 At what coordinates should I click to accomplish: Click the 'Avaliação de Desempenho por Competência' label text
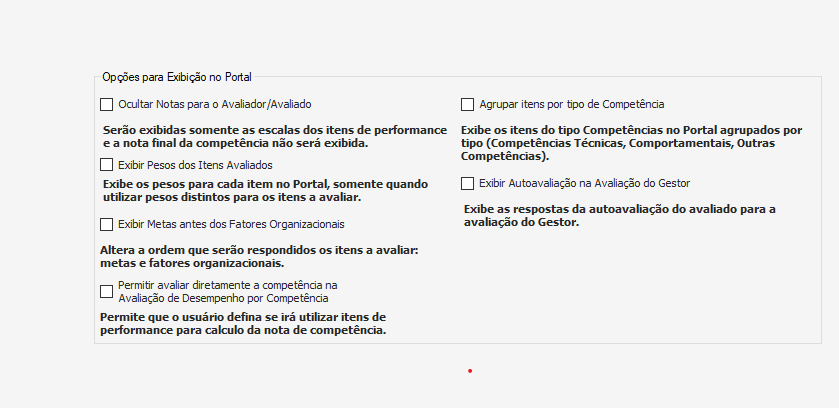tap(223, 298)
